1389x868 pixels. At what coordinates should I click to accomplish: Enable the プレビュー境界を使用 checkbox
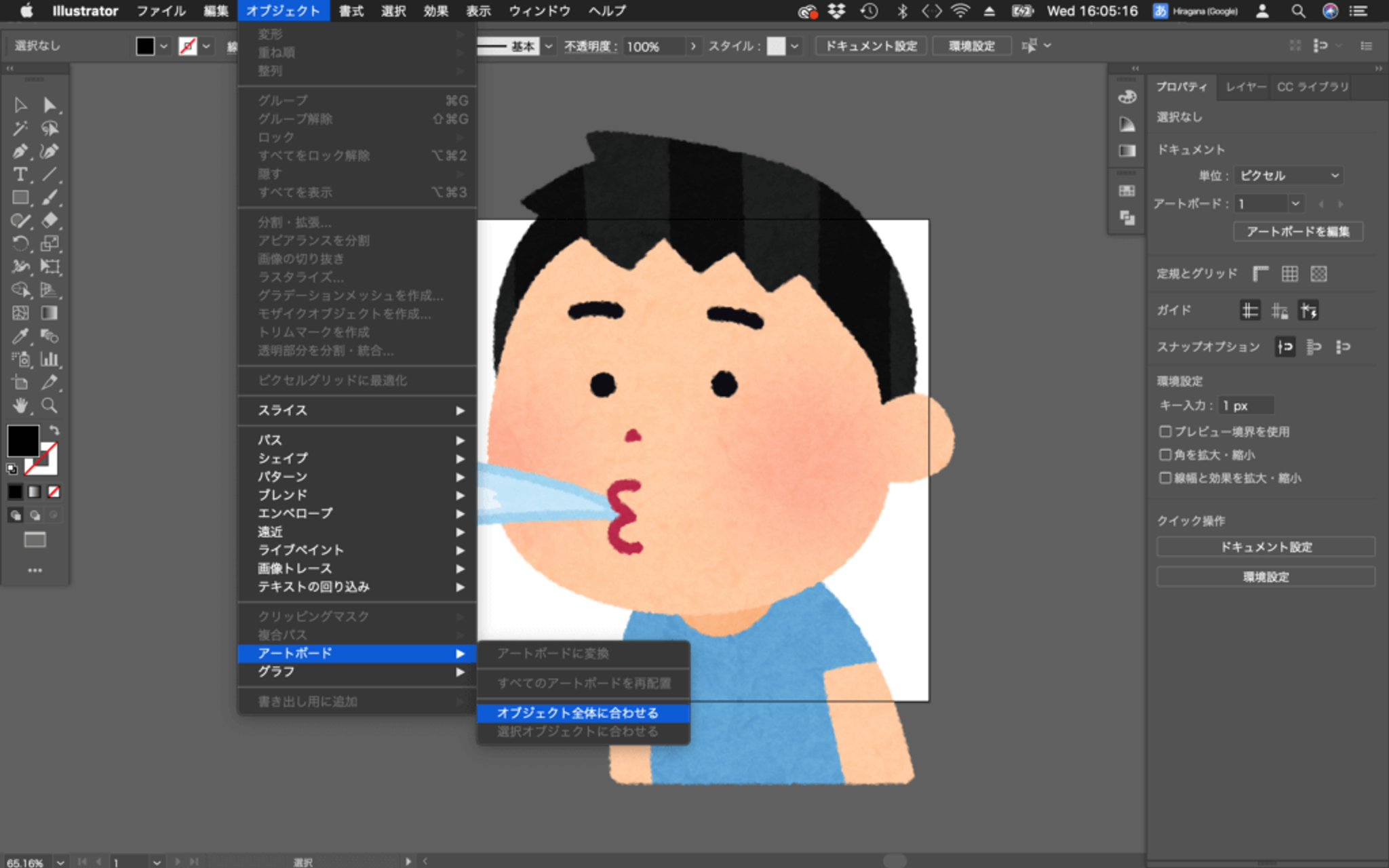pyautogui.click(x=1167, y=431)
